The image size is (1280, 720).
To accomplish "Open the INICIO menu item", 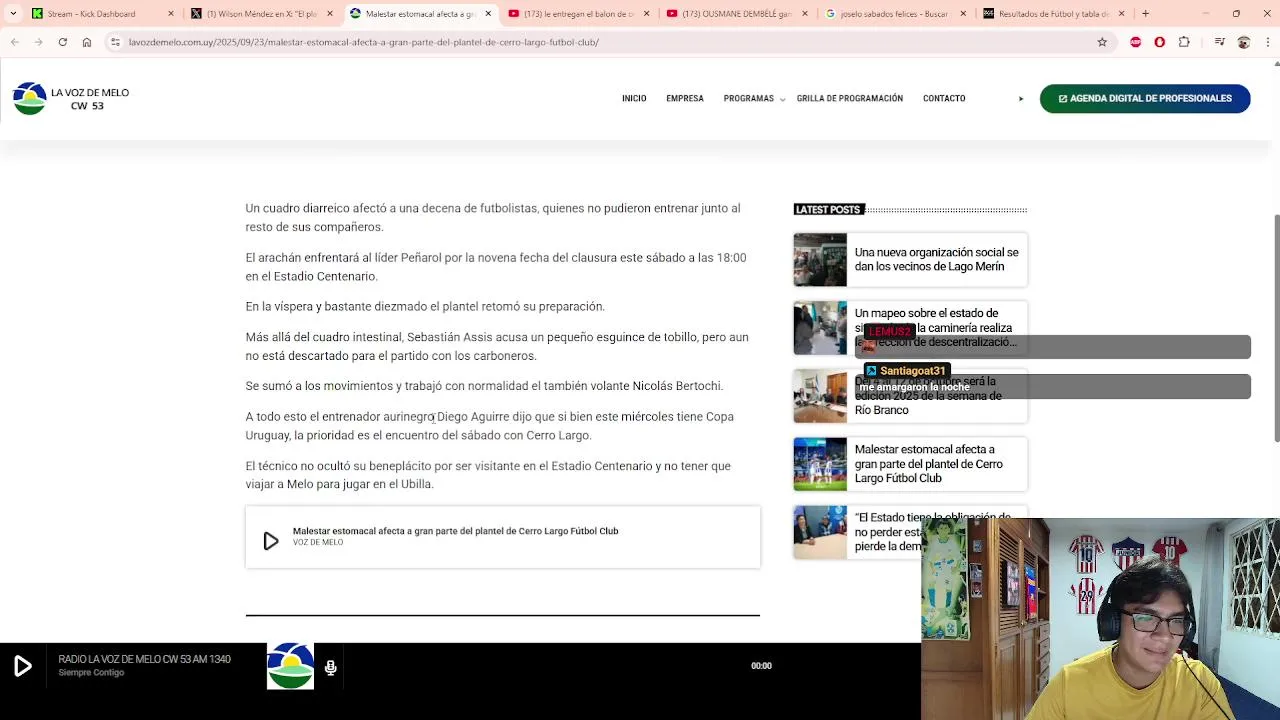I will click(x=634, y=99).
